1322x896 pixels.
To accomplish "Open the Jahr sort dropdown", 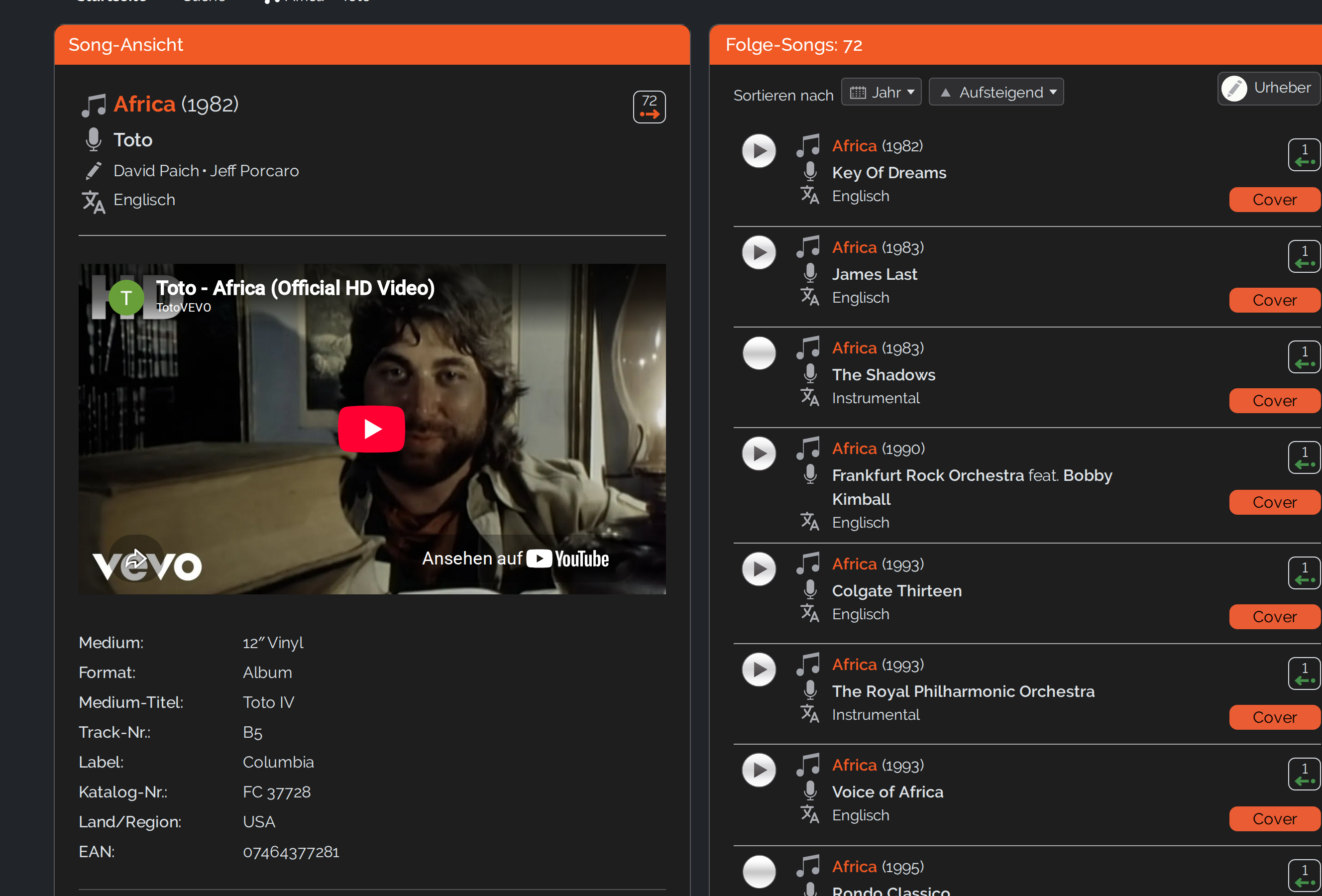I will click(x=881, y=92).
